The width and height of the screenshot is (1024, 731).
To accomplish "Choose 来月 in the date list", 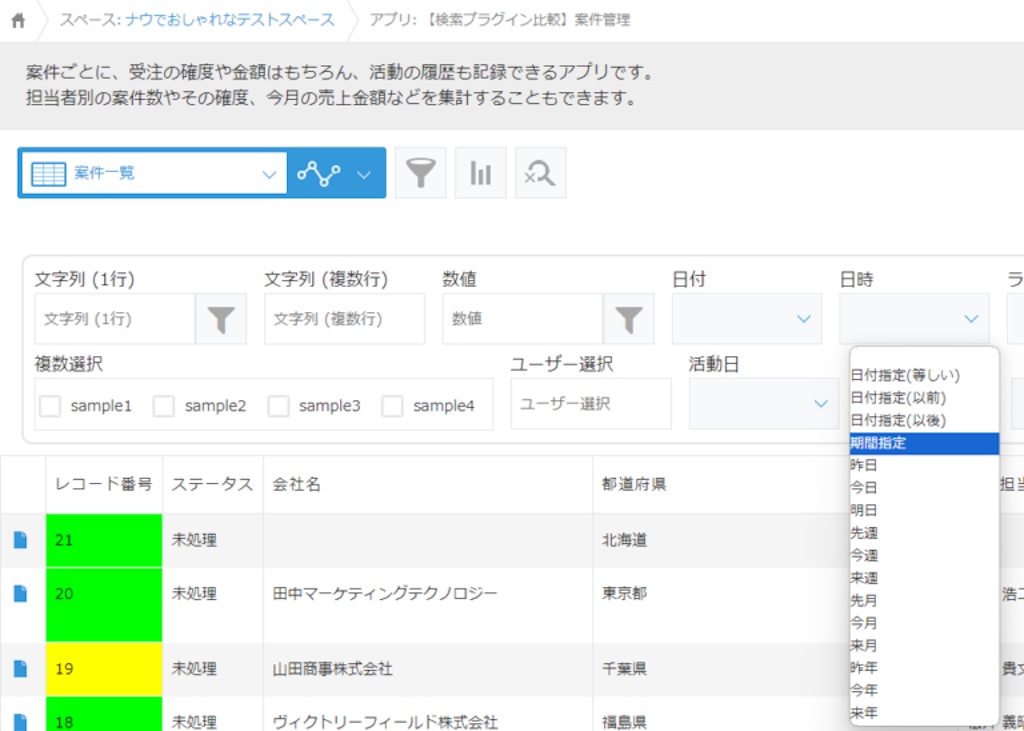I will coord(924,645).
